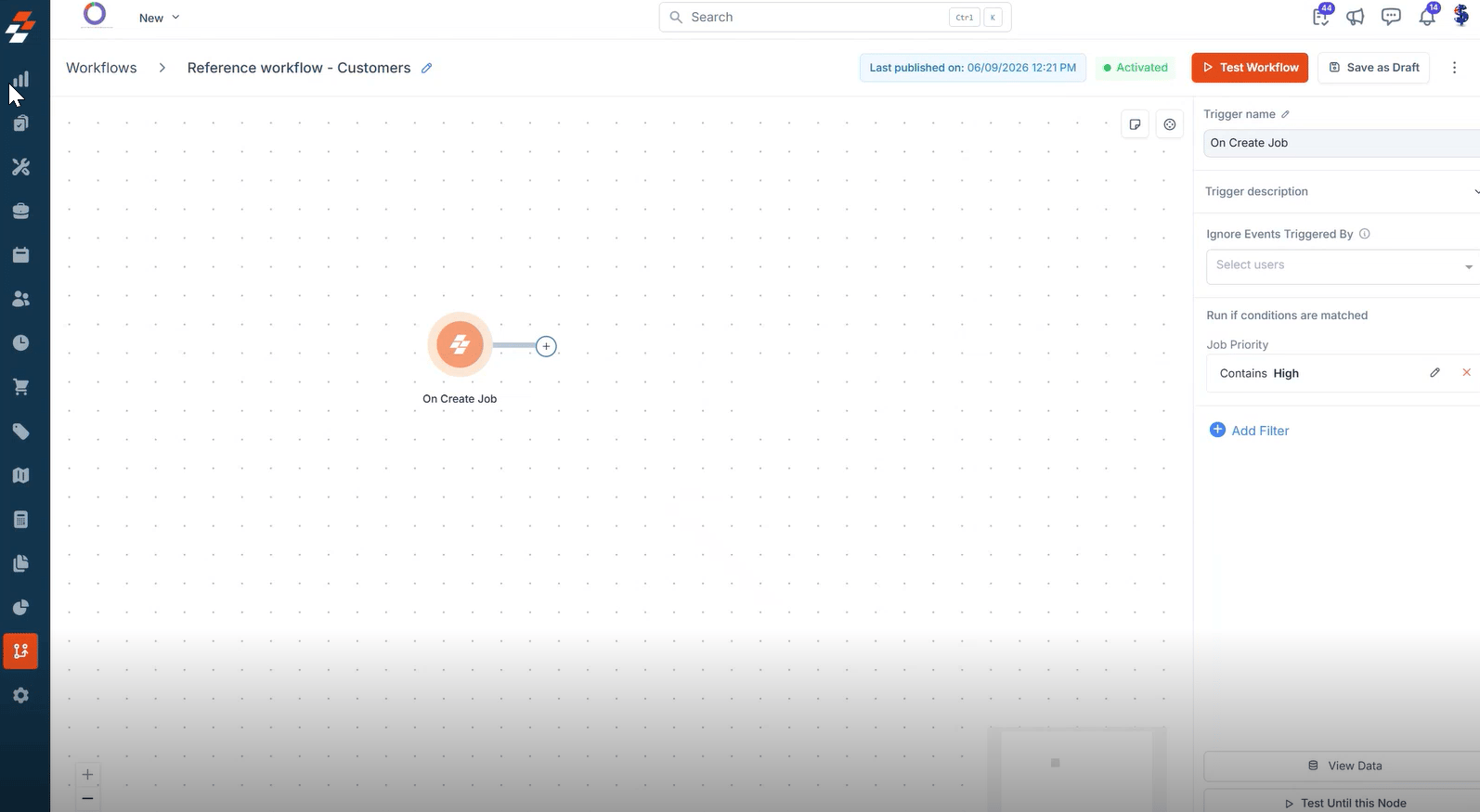
Task: Click the company logo circle in header
Action: pos(95,14)
